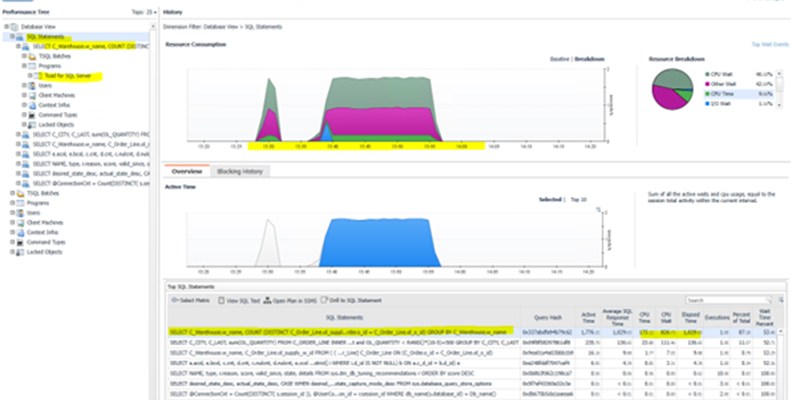Click the Resource Breakdown pie chart
The width and height of the screenshot is (800, 400).
point(672,89)
